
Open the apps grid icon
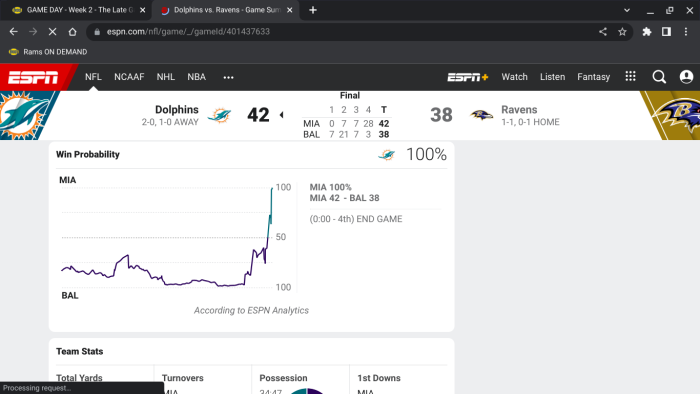(630, 76)
